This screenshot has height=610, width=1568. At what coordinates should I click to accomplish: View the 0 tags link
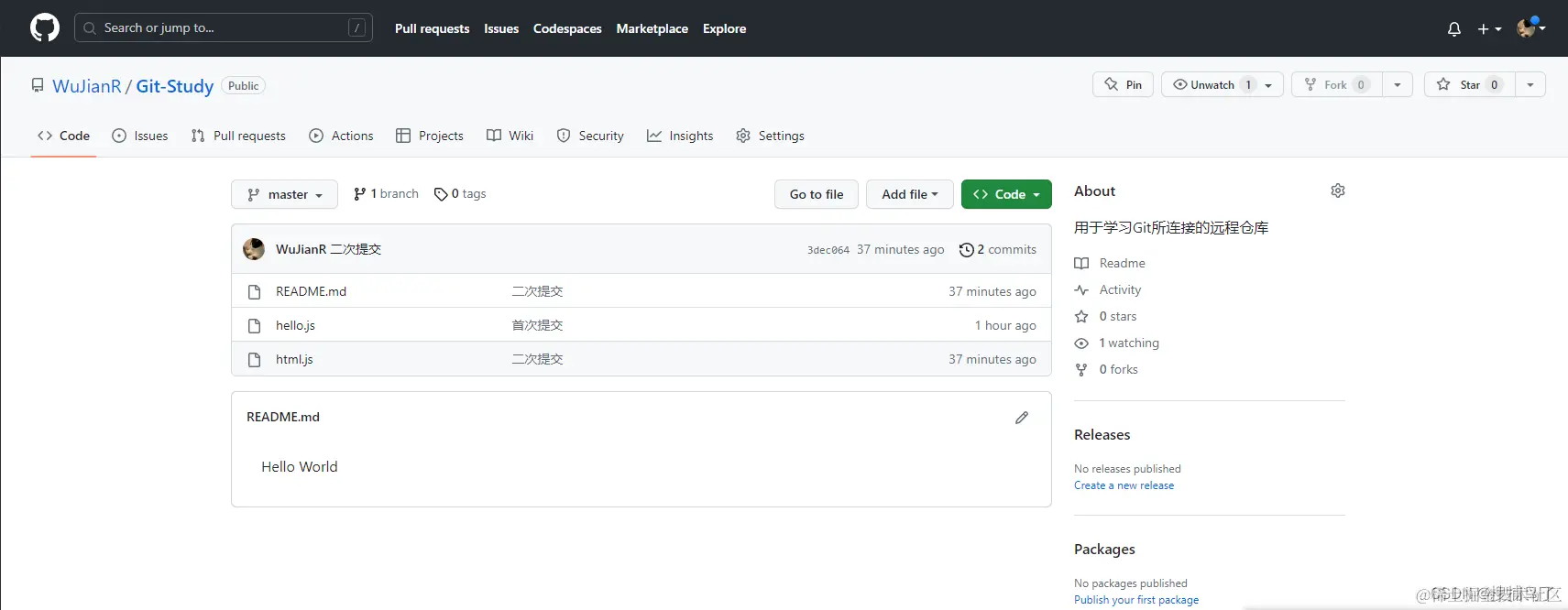tap(460, 194)
